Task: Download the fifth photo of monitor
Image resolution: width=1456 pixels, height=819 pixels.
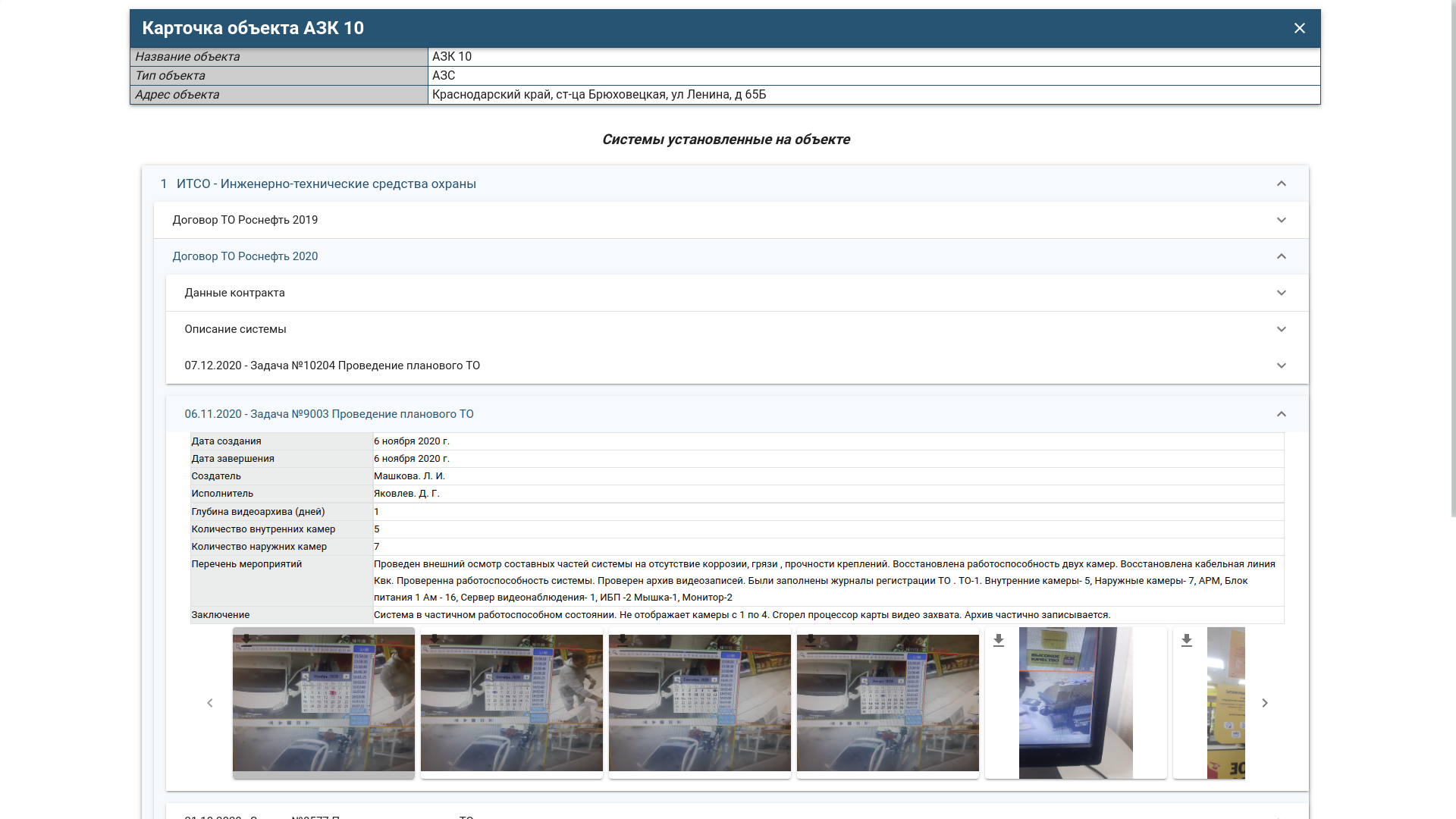Action: click(999, 641)
